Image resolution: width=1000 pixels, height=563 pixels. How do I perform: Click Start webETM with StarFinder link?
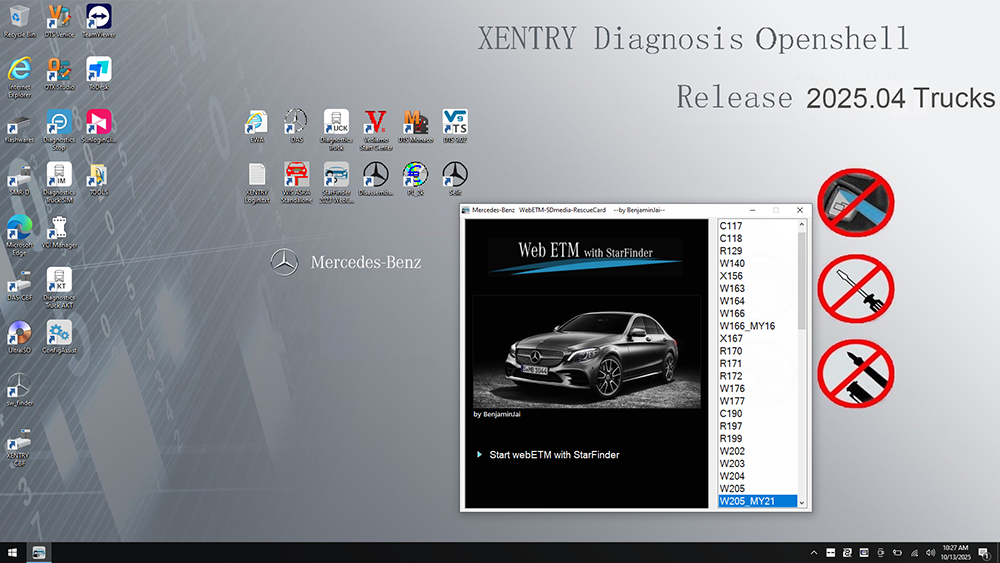tap(553, 455)
